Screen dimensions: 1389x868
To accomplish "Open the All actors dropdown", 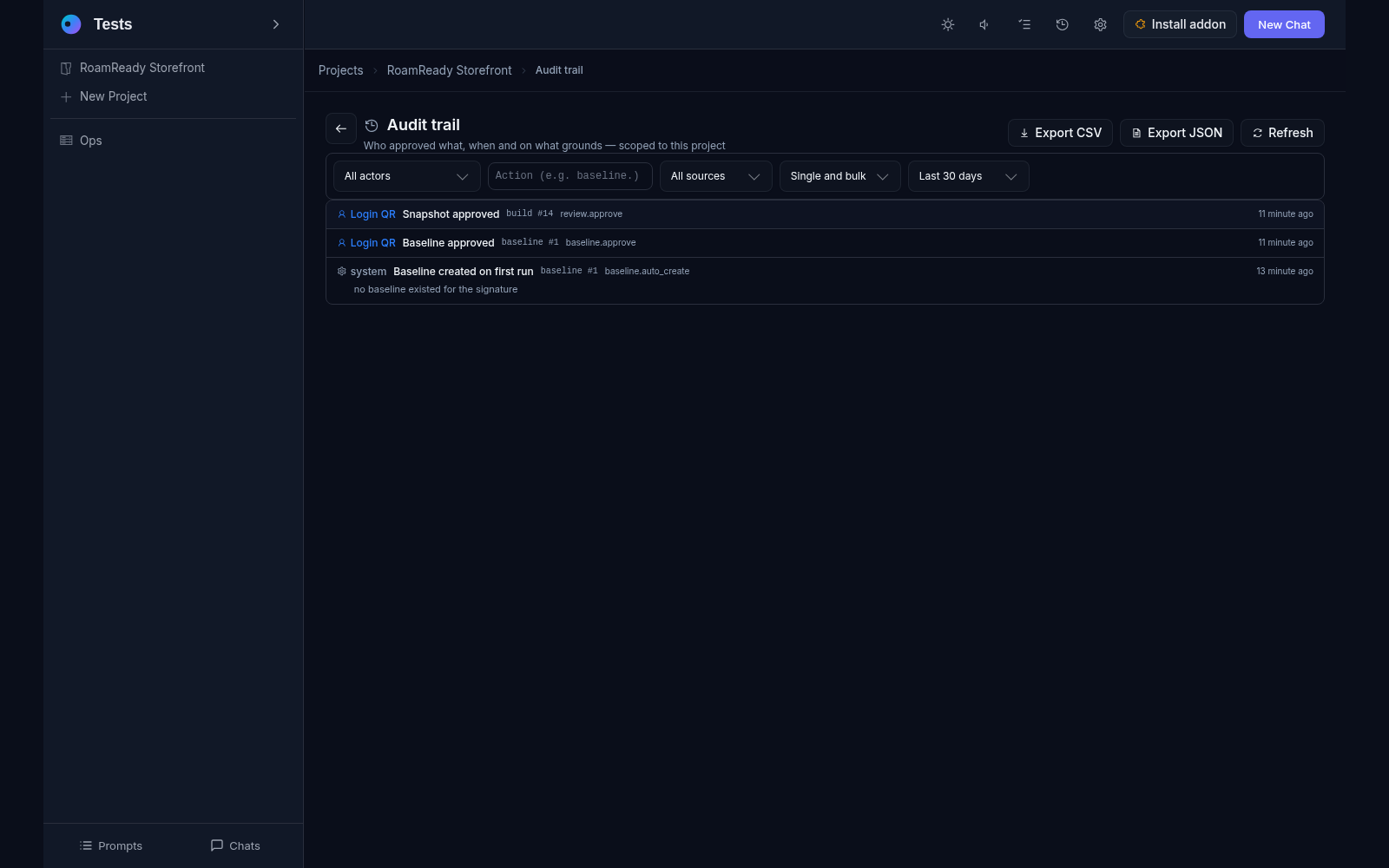I will pyautogui.click(x=406, y=176).
